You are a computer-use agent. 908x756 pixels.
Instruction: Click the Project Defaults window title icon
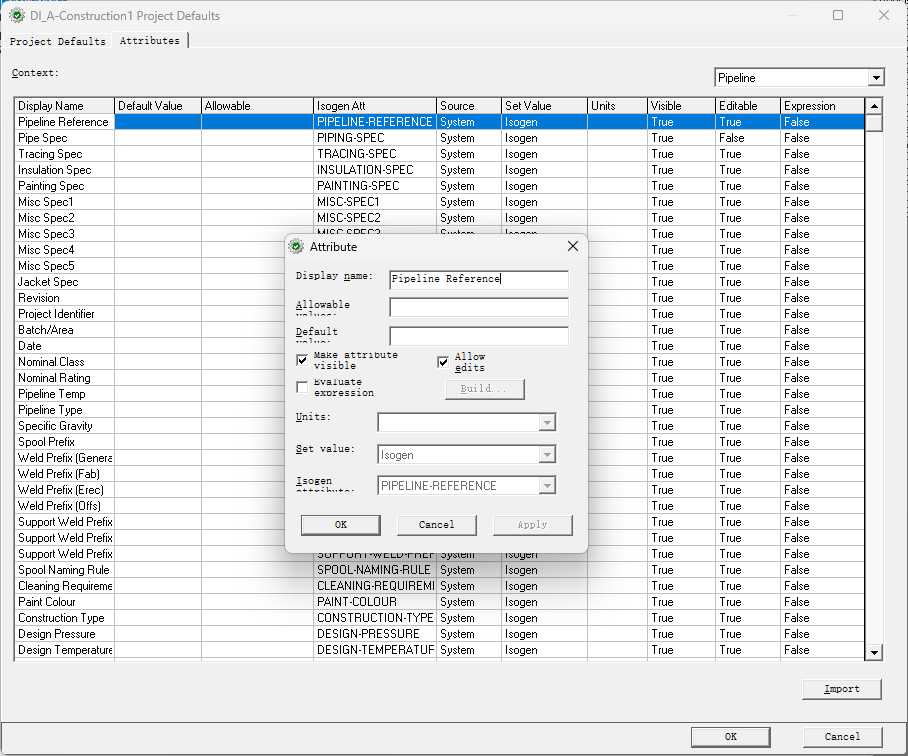pos(16,15)
